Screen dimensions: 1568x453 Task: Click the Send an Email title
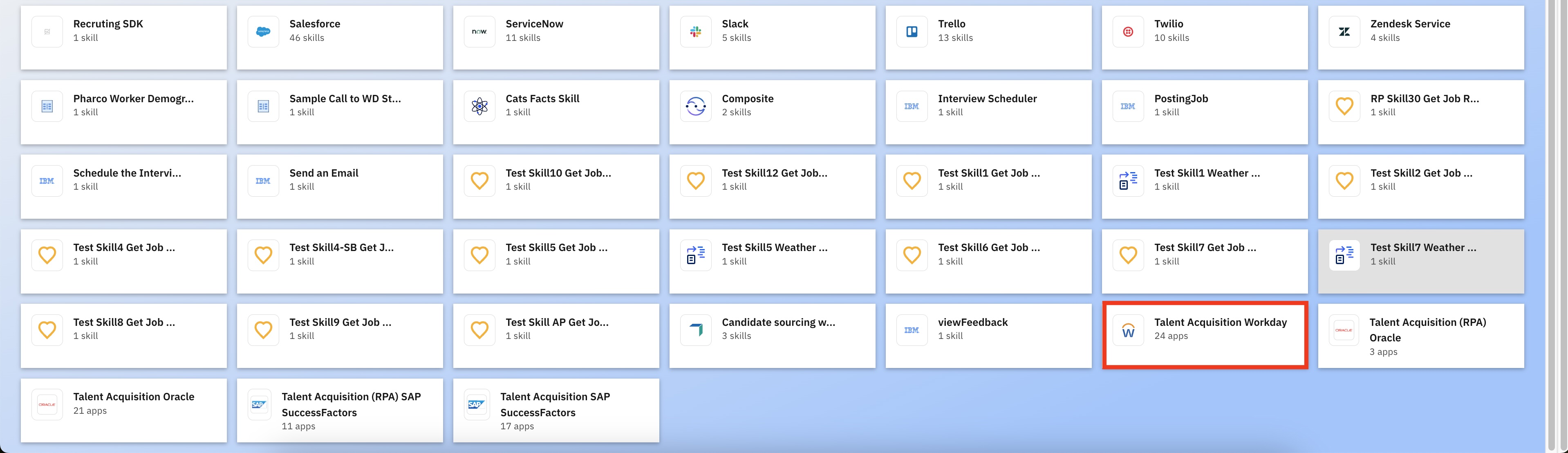[x=323, y=173]
